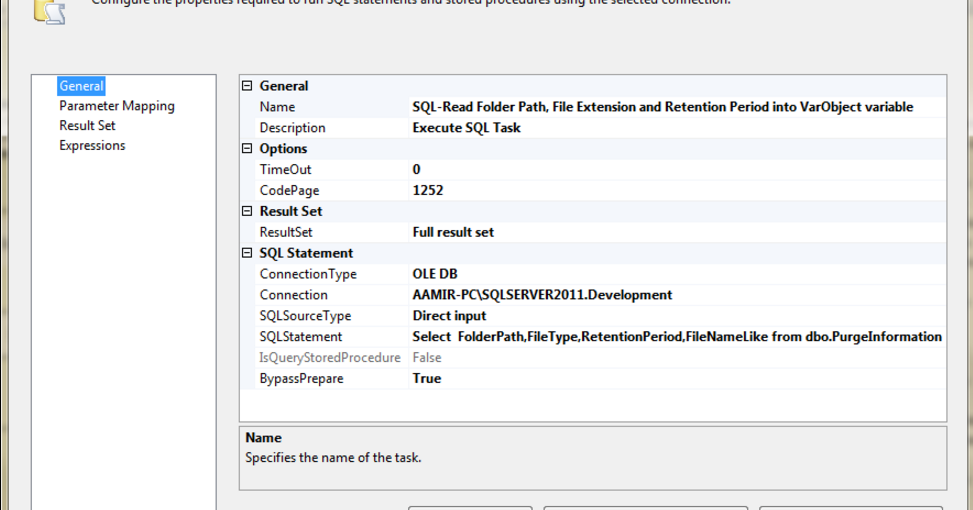Select the SQLStatement property label
This screenshot has height=510, width=973.
tap(301, 336)
